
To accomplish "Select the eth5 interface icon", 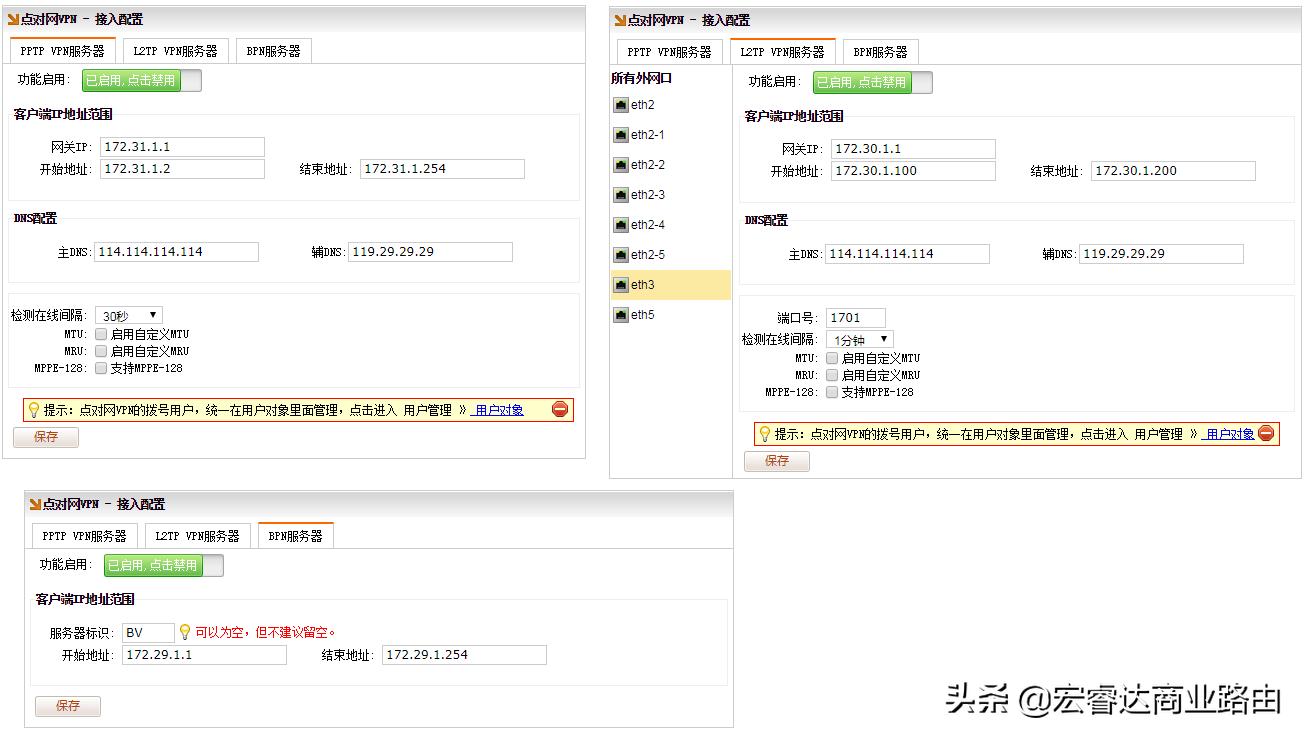I will click(622, 314).
